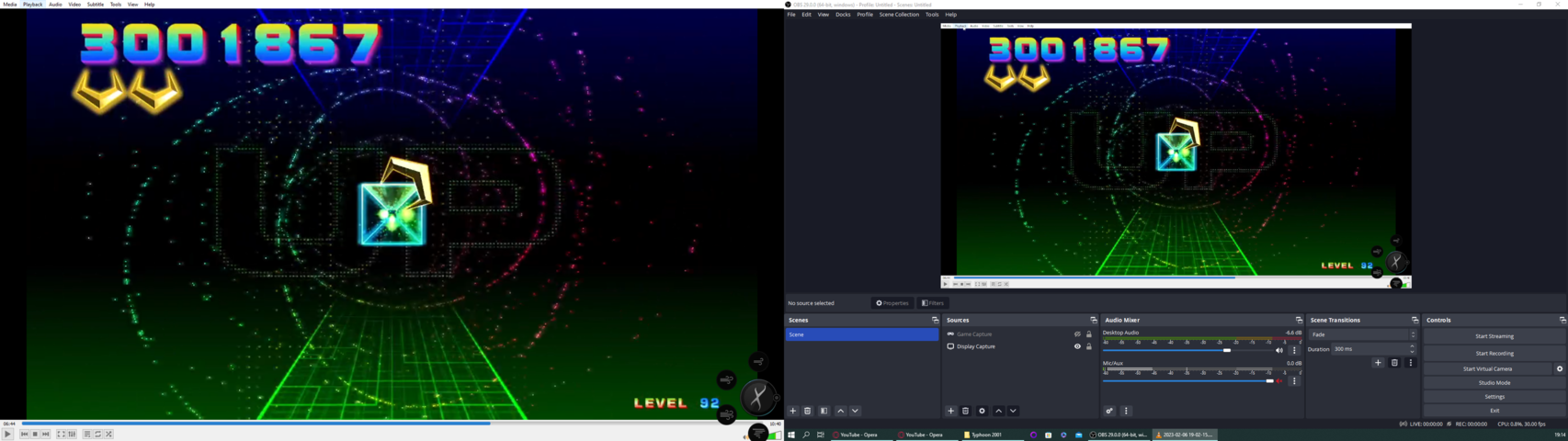
Task: Add a new source in Sources panel
Action: [951, 412]
